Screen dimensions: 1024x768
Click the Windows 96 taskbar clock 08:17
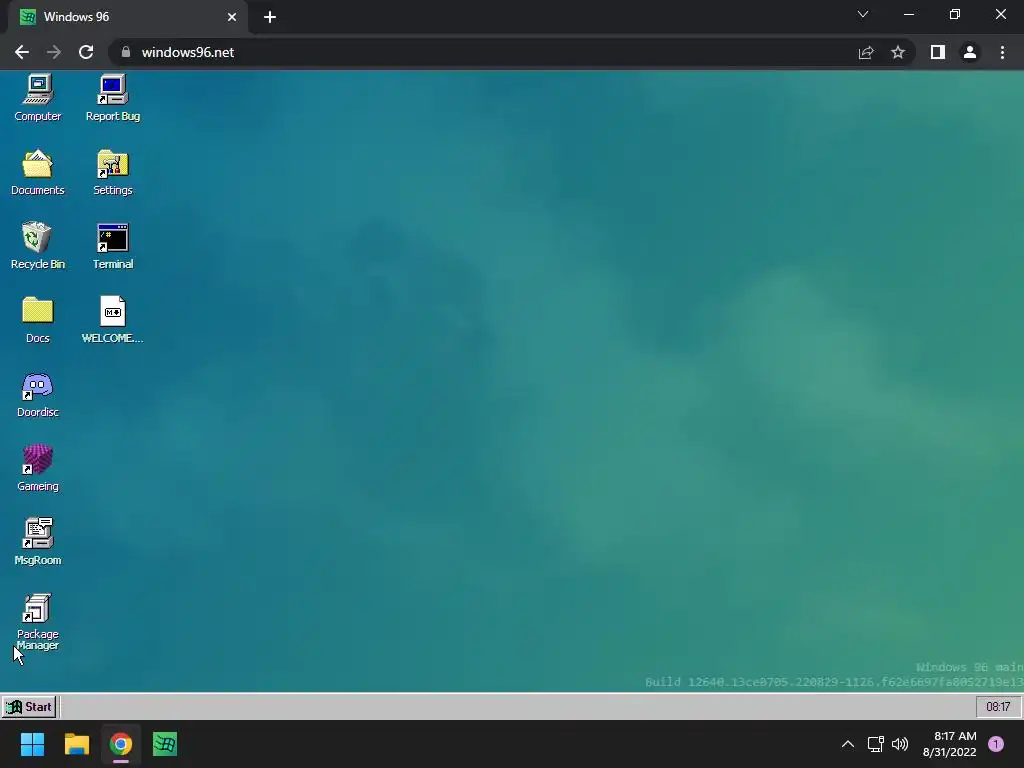(998, 707)
